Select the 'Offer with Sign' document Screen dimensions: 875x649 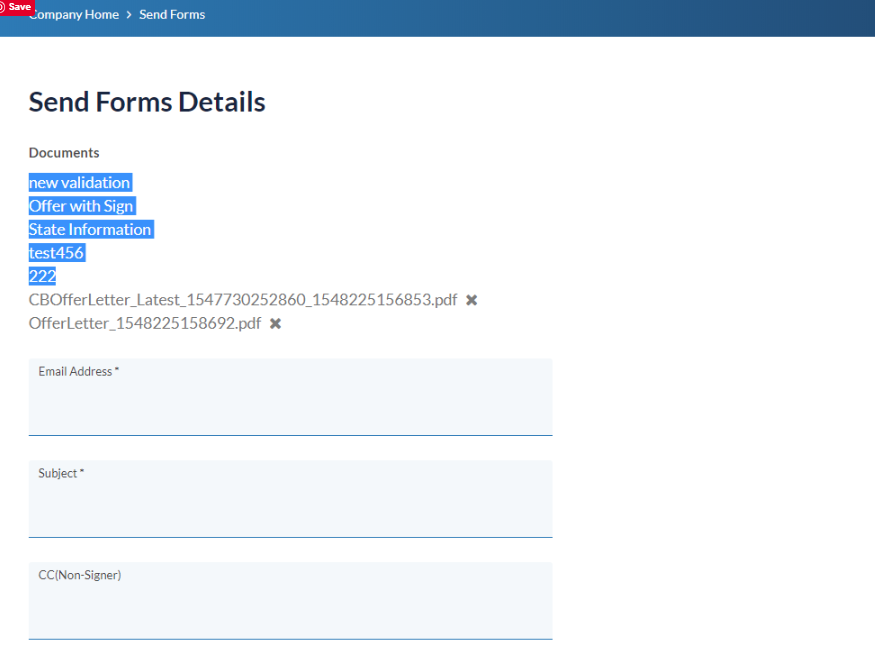point(81,206)
